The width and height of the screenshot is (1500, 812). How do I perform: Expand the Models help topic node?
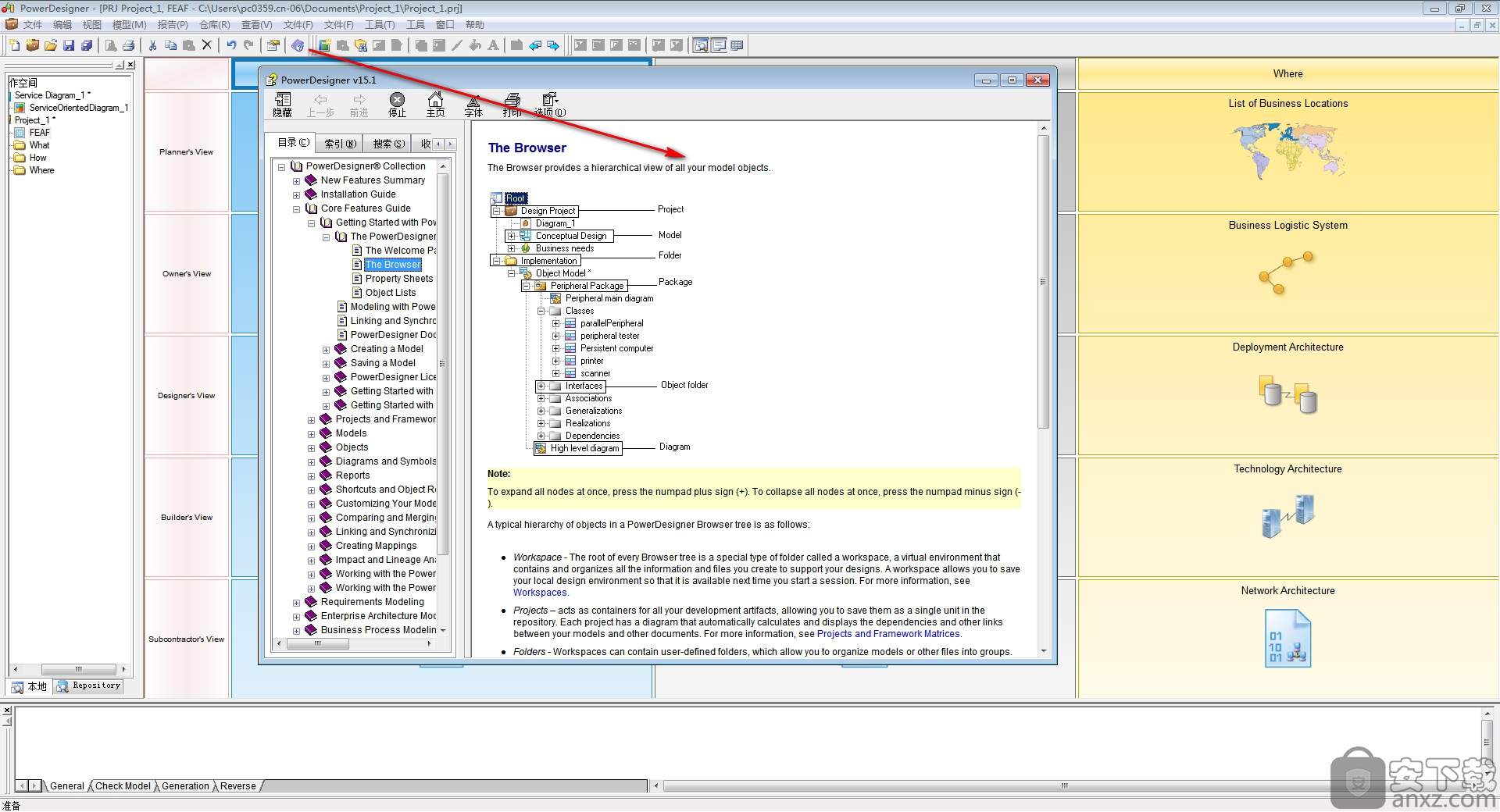pos(311,434)
